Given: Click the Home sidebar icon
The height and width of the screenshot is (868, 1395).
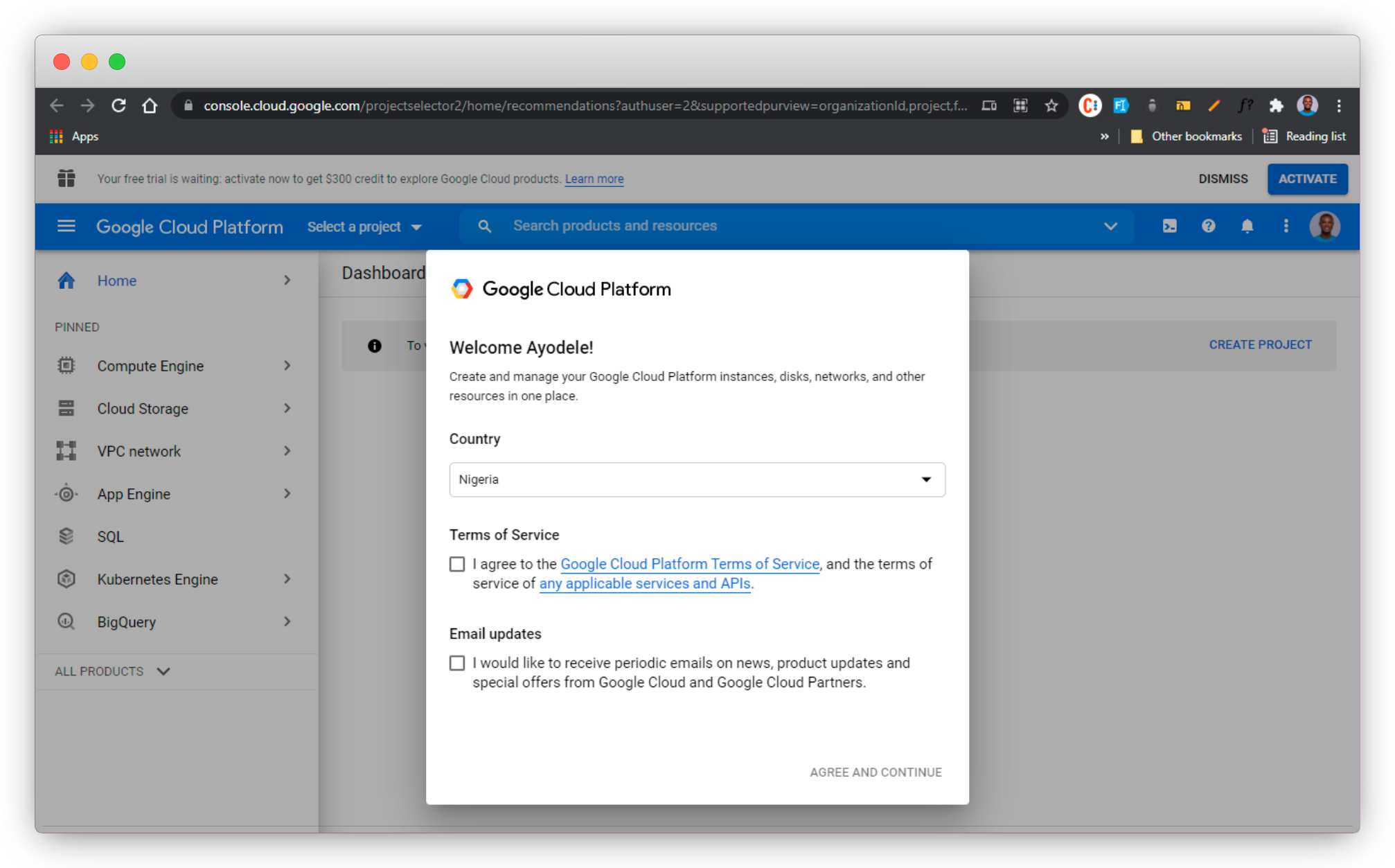Looking at the screenshot, I should 66,281.
